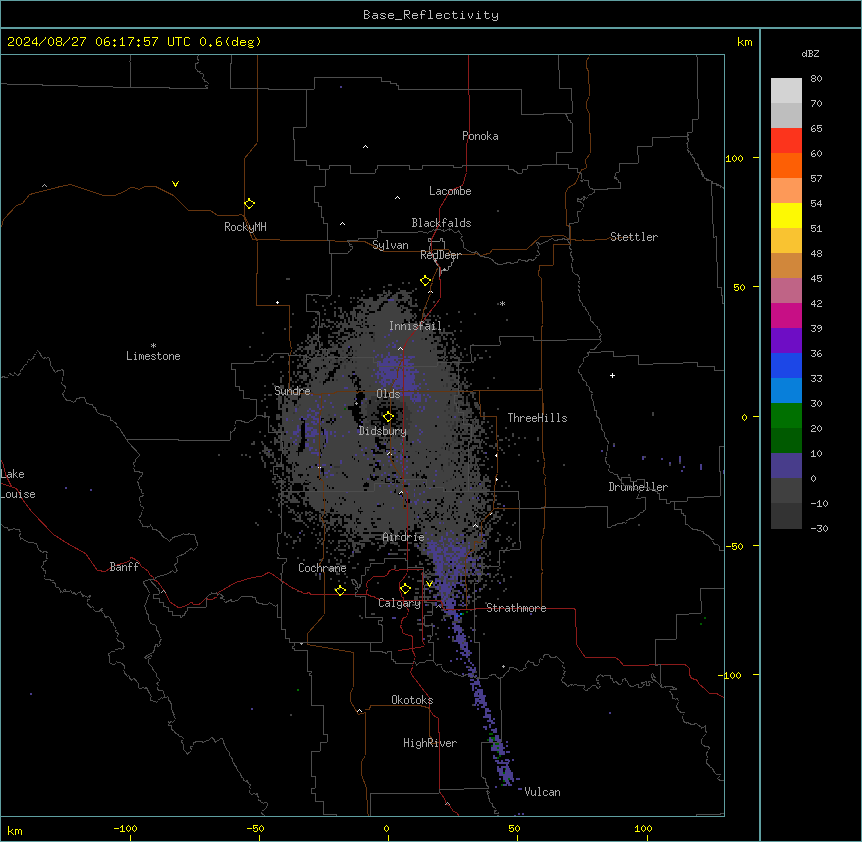Click the 80 value in dBZ legend
Viewport: 862px width, 842px height.
click(816, 79)
